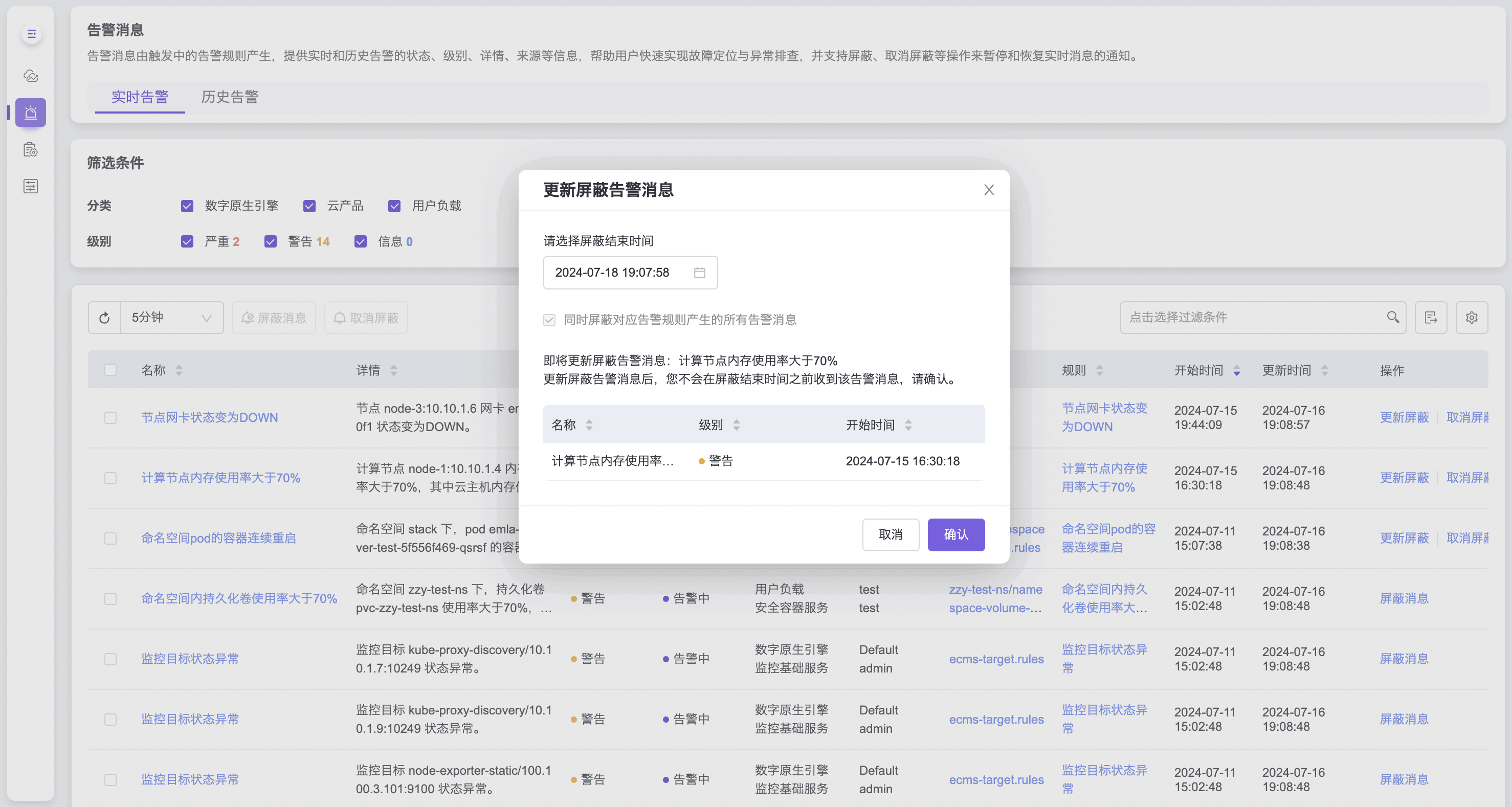Click search magnifier in filter box
This screenshot has height=807, width=1512.
tap(1392, 318)
